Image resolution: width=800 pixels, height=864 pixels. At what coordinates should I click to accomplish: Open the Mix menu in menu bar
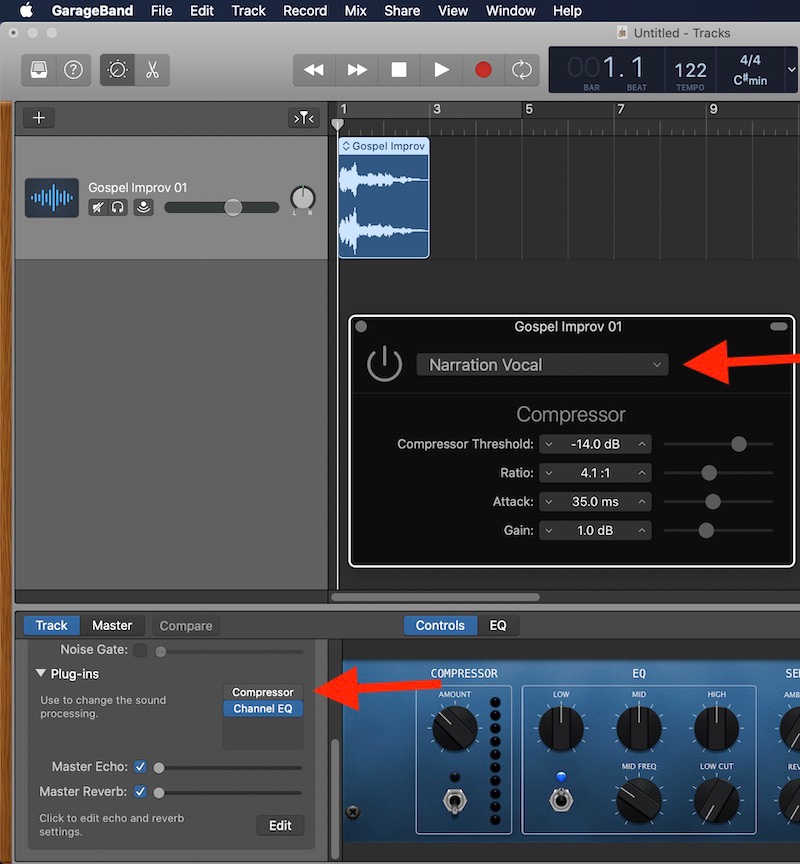pyautogui.click(x=355, y=10)
